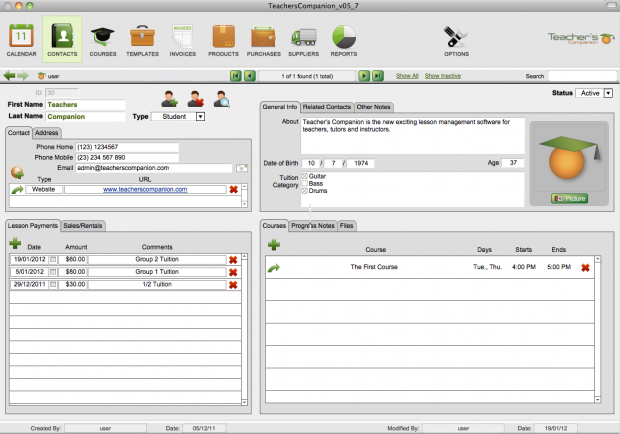Click the About description text box
This screenshot has width=620, height=434.
tap(413, 136)
